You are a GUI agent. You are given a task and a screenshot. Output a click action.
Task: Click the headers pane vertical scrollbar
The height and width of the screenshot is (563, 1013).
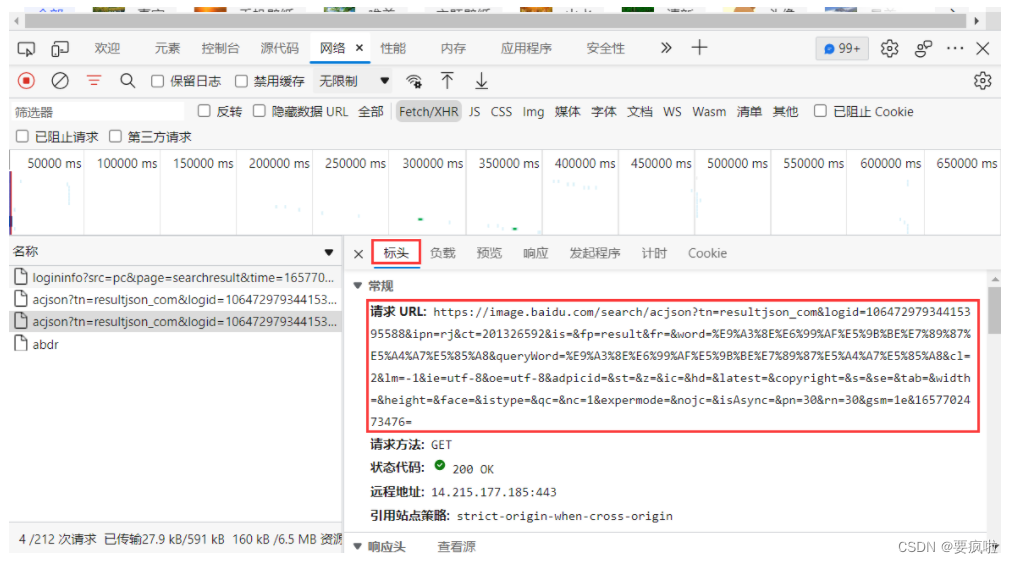click(995, 310)
